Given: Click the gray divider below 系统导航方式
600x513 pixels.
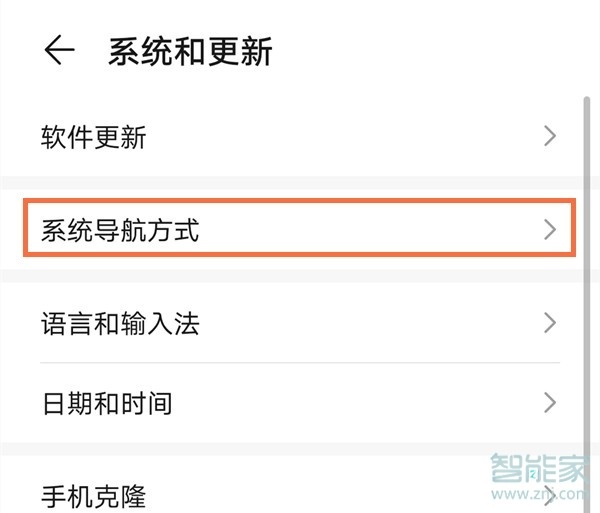Looking at the screenshot, I should coord(292,276).
